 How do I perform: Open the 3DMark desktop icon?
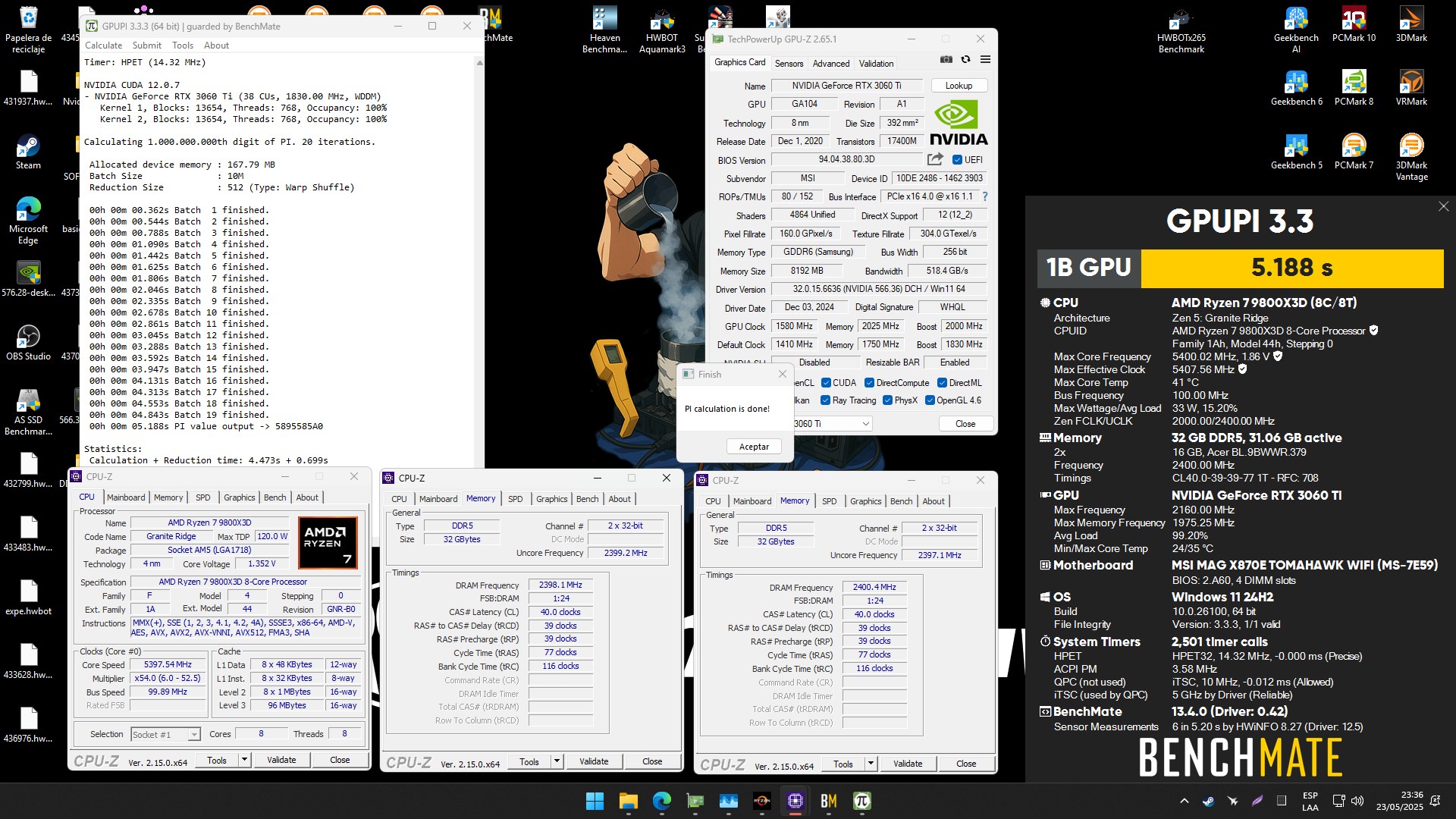coord(1411,24)
